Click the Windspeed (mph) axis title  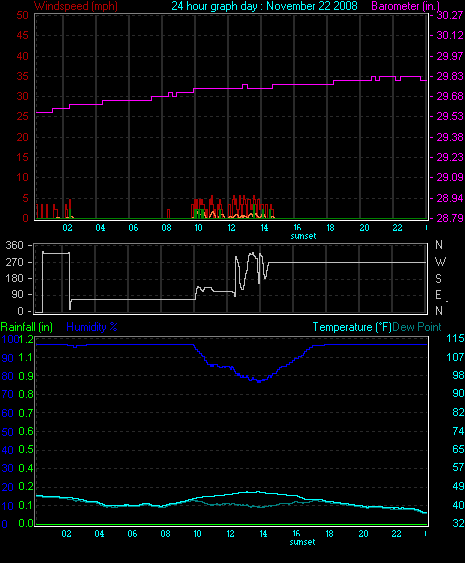[76, 6]
